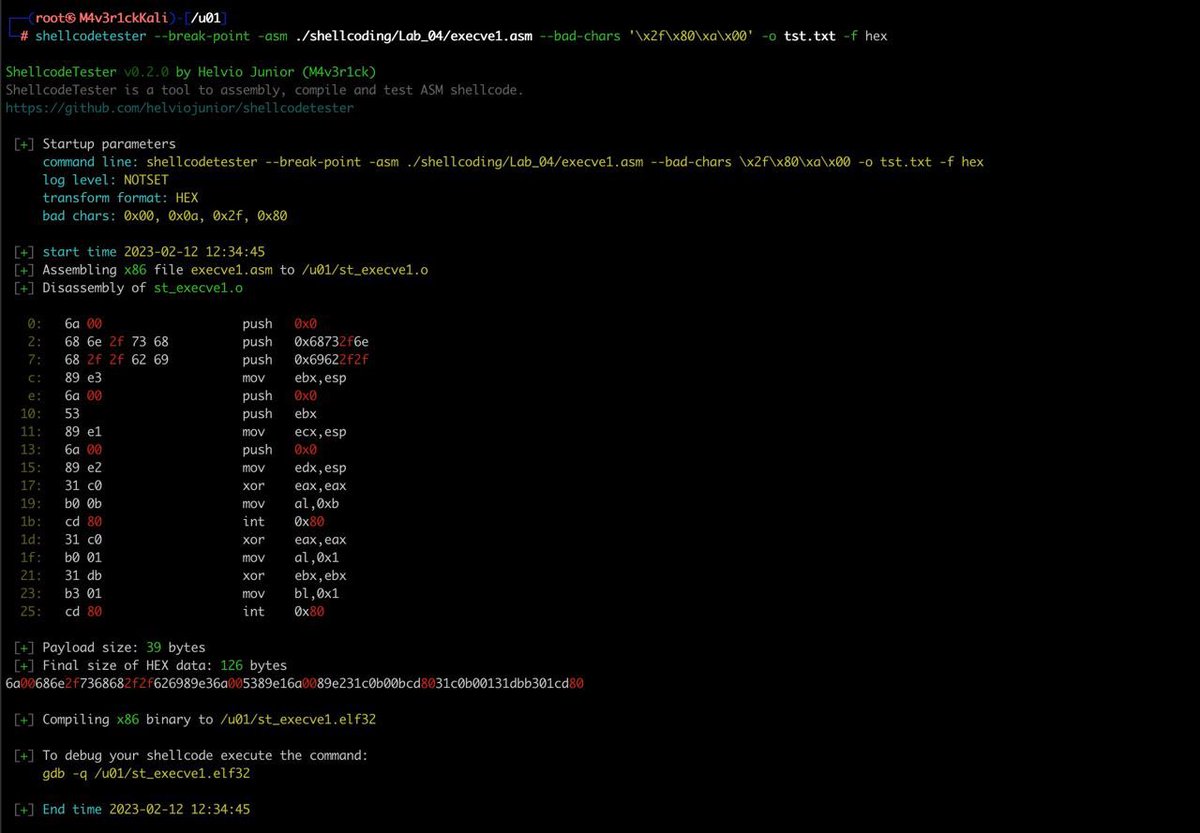Click the bytes '31 db'
Image resolution: width=1200 pixels, height=833 pixels.
click(x=82, y=575)
